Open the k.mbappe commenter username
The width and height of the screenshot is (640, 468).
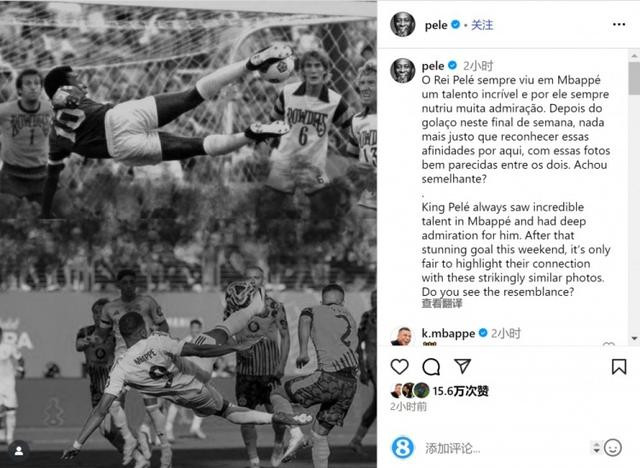point(448,333)
